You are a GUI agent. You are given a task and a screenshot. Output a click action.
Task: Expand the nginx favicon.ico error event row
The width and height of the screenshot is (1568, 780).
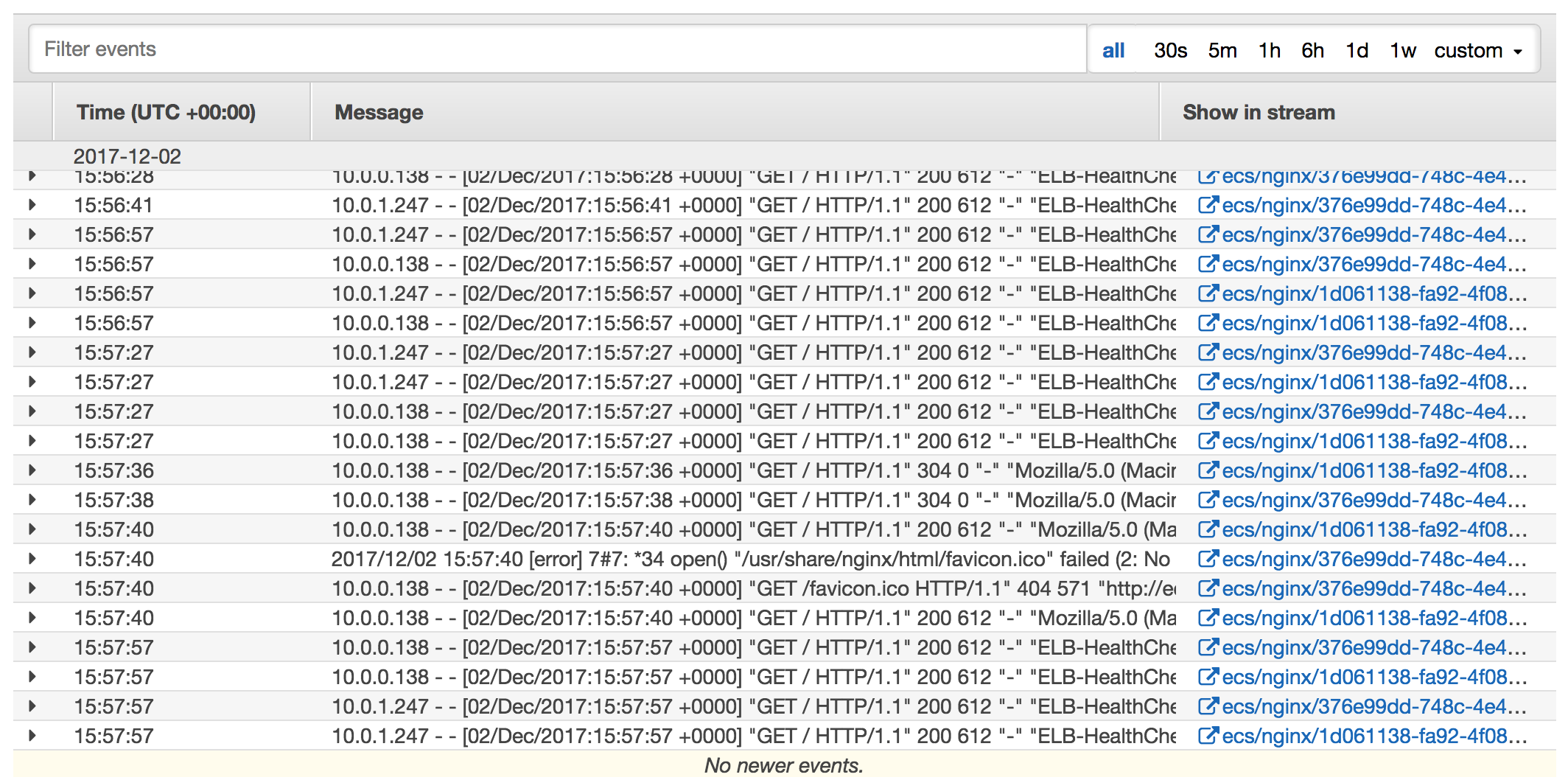32,559
